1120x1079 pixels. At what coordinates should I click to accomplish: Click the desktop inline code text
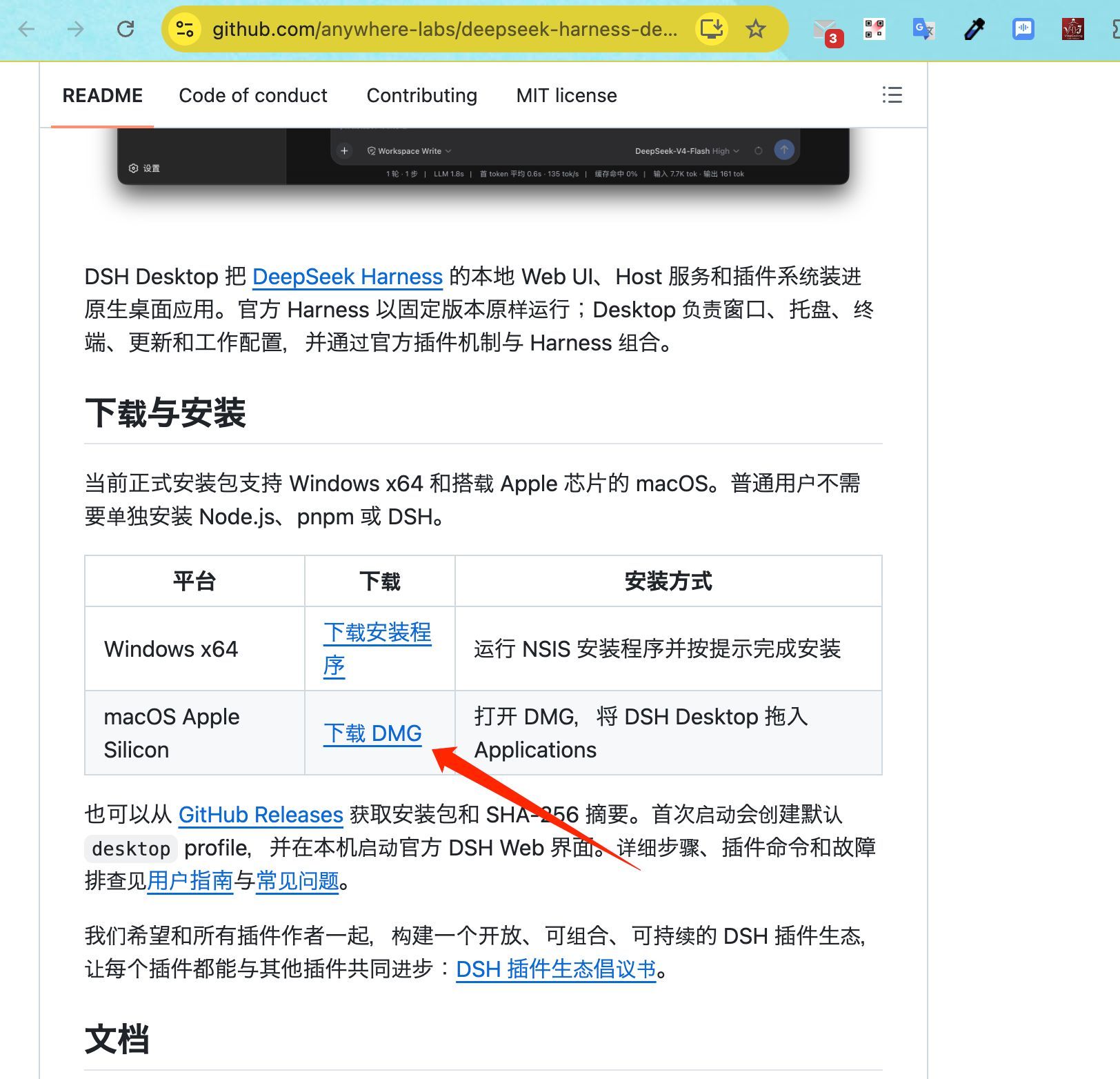pyautogui.click(x=131, y=849)
